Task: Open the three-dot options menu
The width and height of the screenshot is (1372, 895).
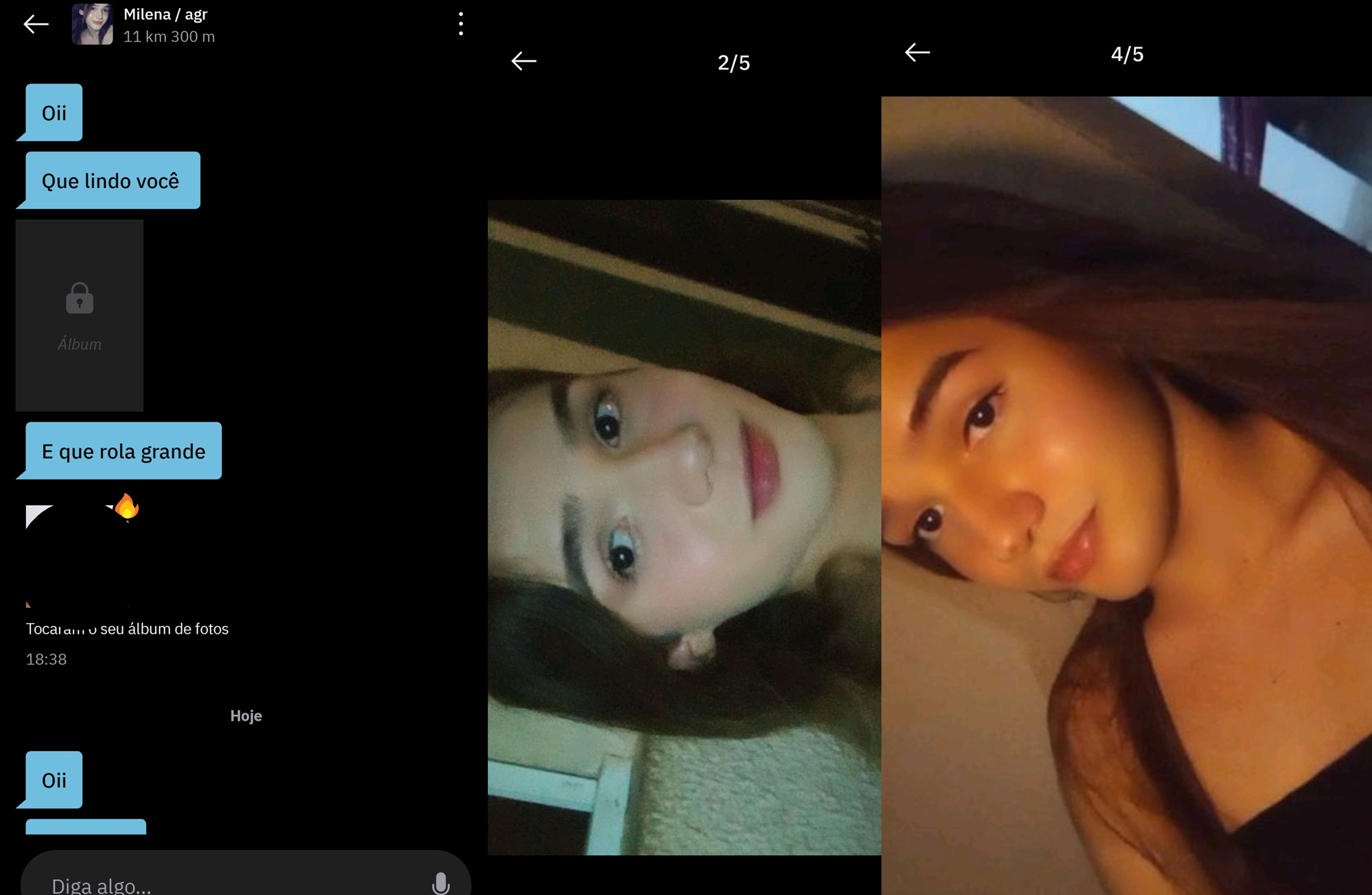Action: click(x=461, y=24)
